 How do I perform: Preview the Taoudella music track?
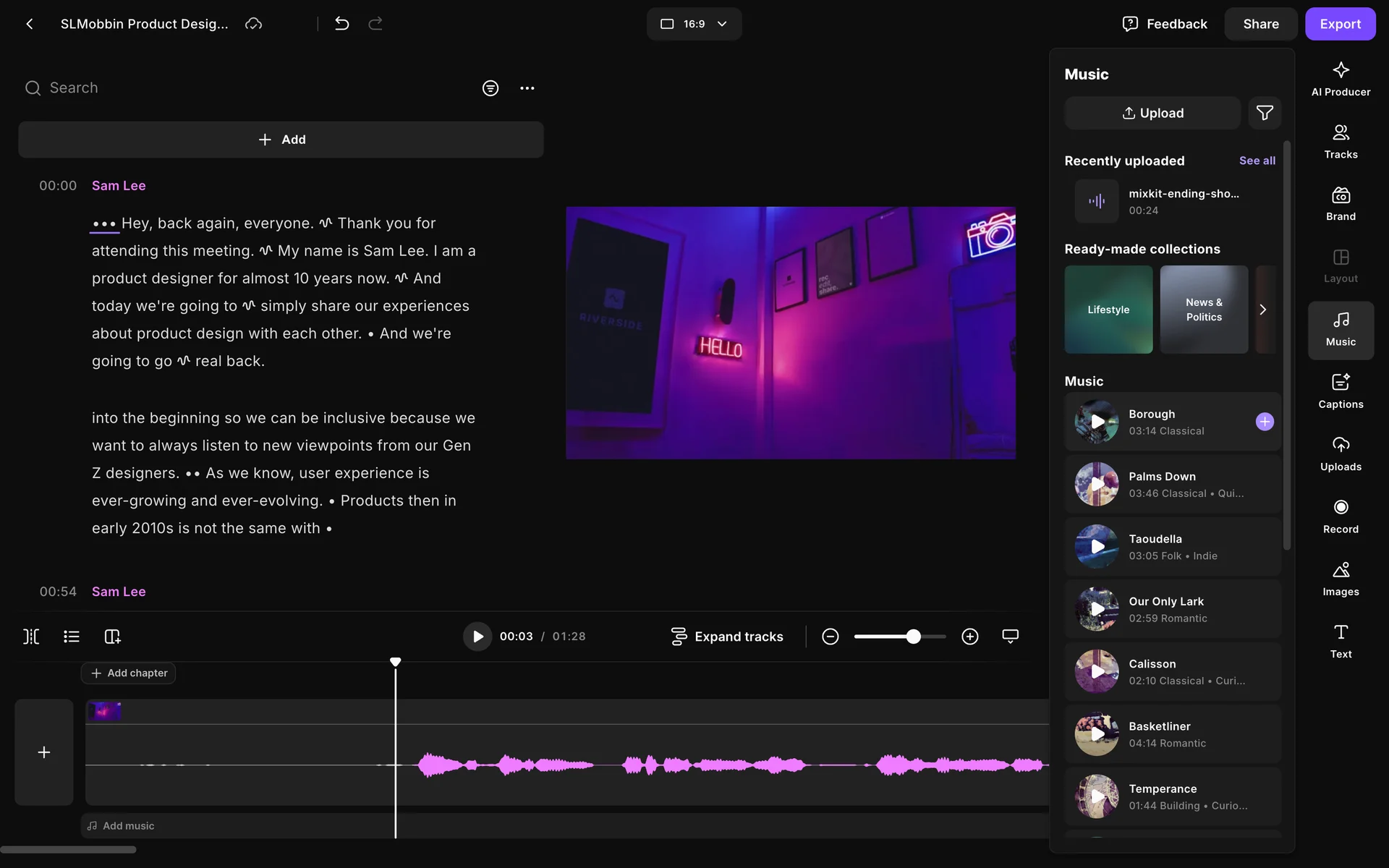[1097, 547]
